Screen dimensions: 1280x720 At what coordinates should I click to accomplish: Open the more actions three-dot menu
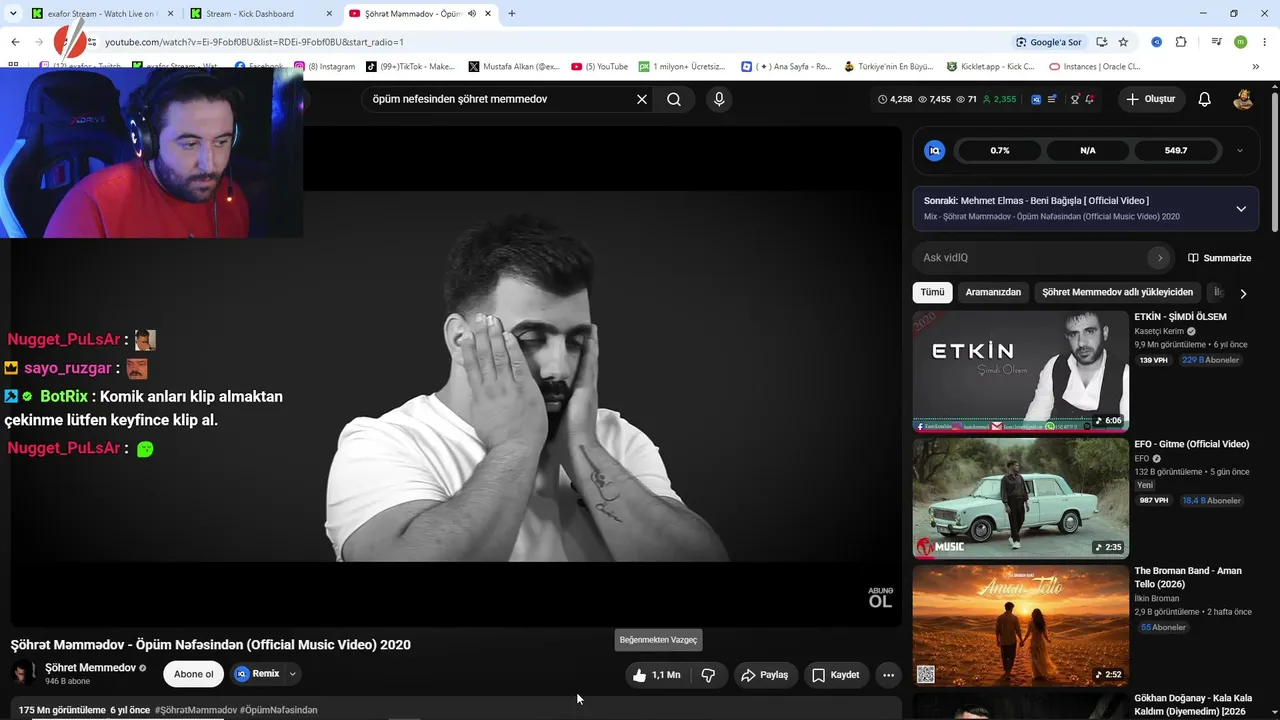(x=888, y=675)
